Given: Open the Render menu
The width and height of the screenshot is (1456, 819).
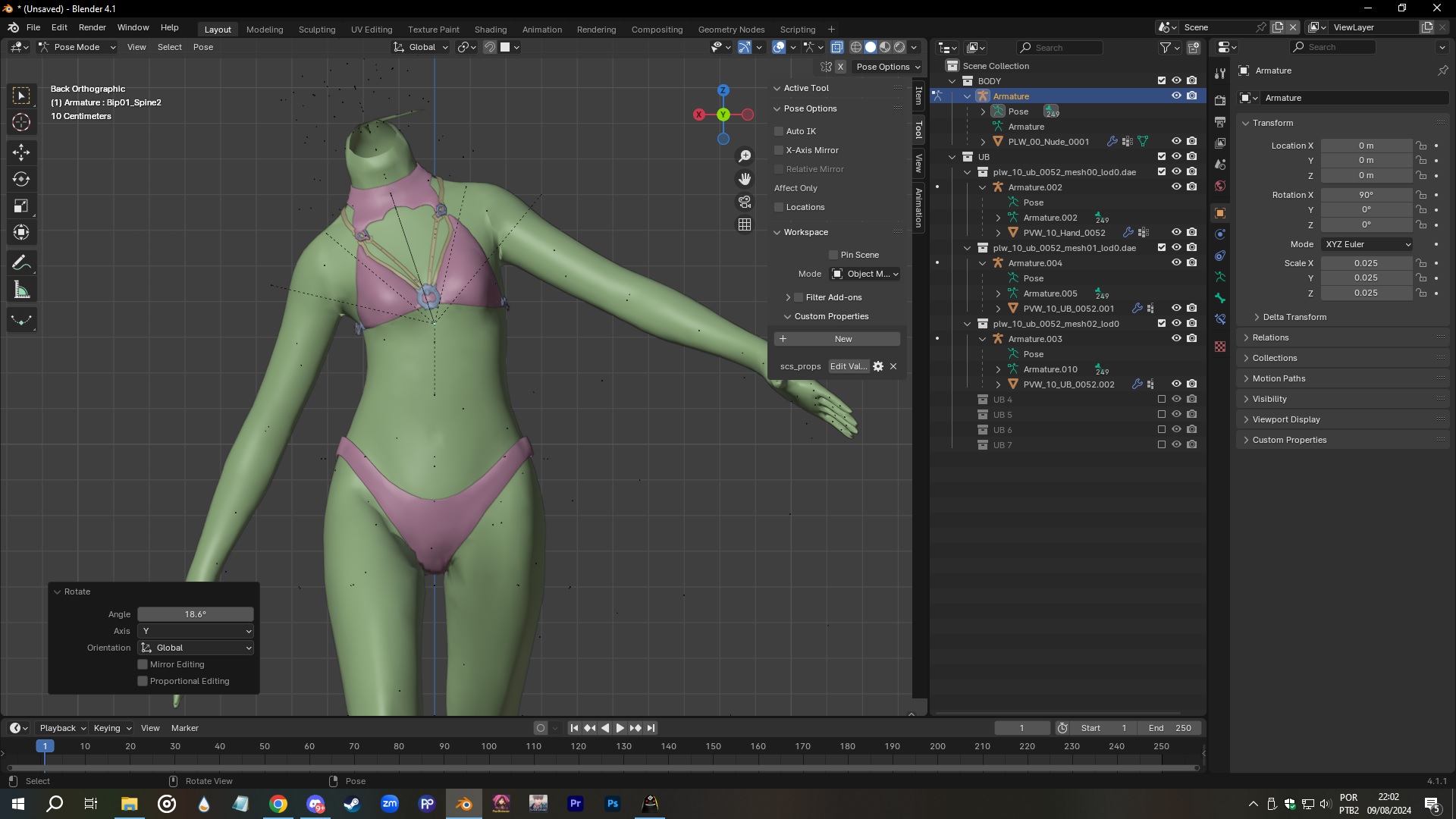Looking at the screenshot, I should (92, 27).
